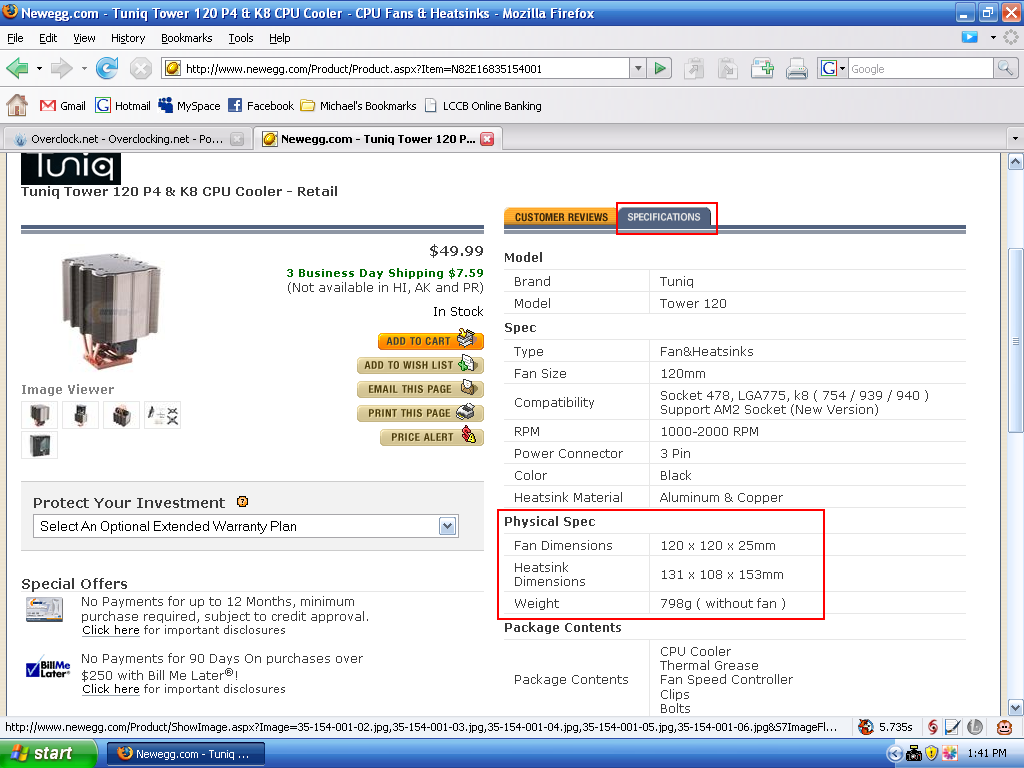Click the greyed-out Stop loading button
The height and width of the screenshot is (768, 1024).
pos(140,68)
